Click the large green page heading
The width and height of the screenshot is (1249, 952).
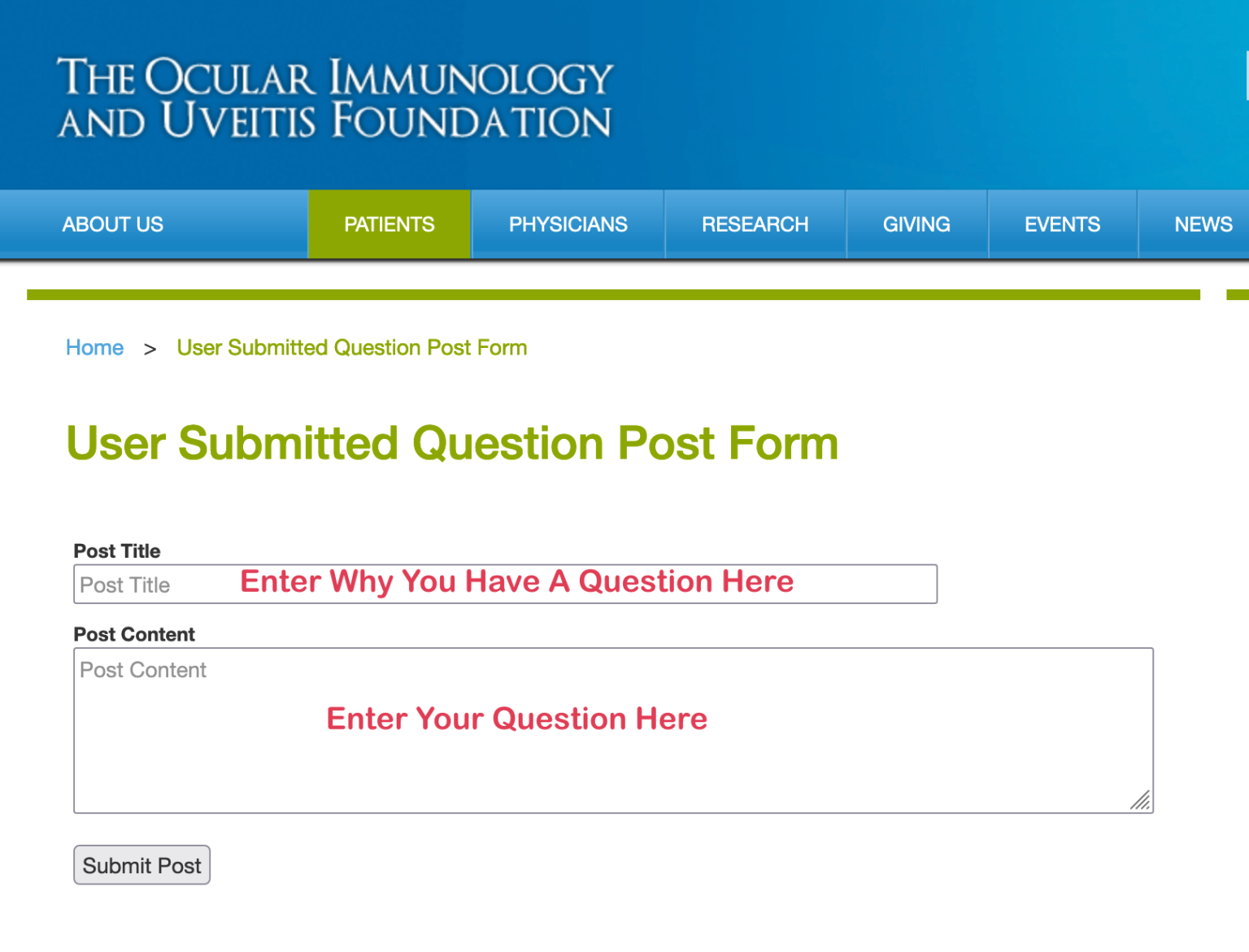coord(452,443)
